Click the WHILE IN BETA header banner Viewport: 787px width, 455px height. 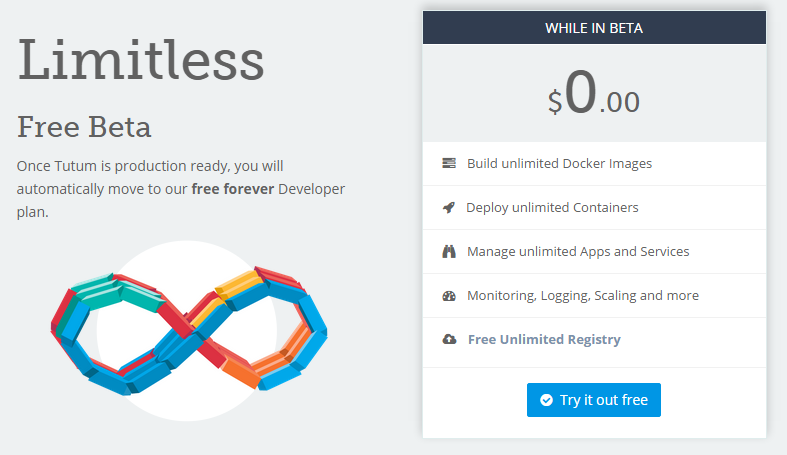pyautogui.click(x=594, y=28)
